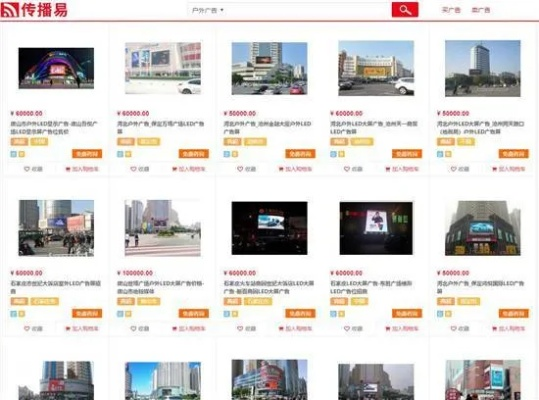Open thumbnail of blue glass tower at intersection

pyautogui.click(x=483, y=68)
